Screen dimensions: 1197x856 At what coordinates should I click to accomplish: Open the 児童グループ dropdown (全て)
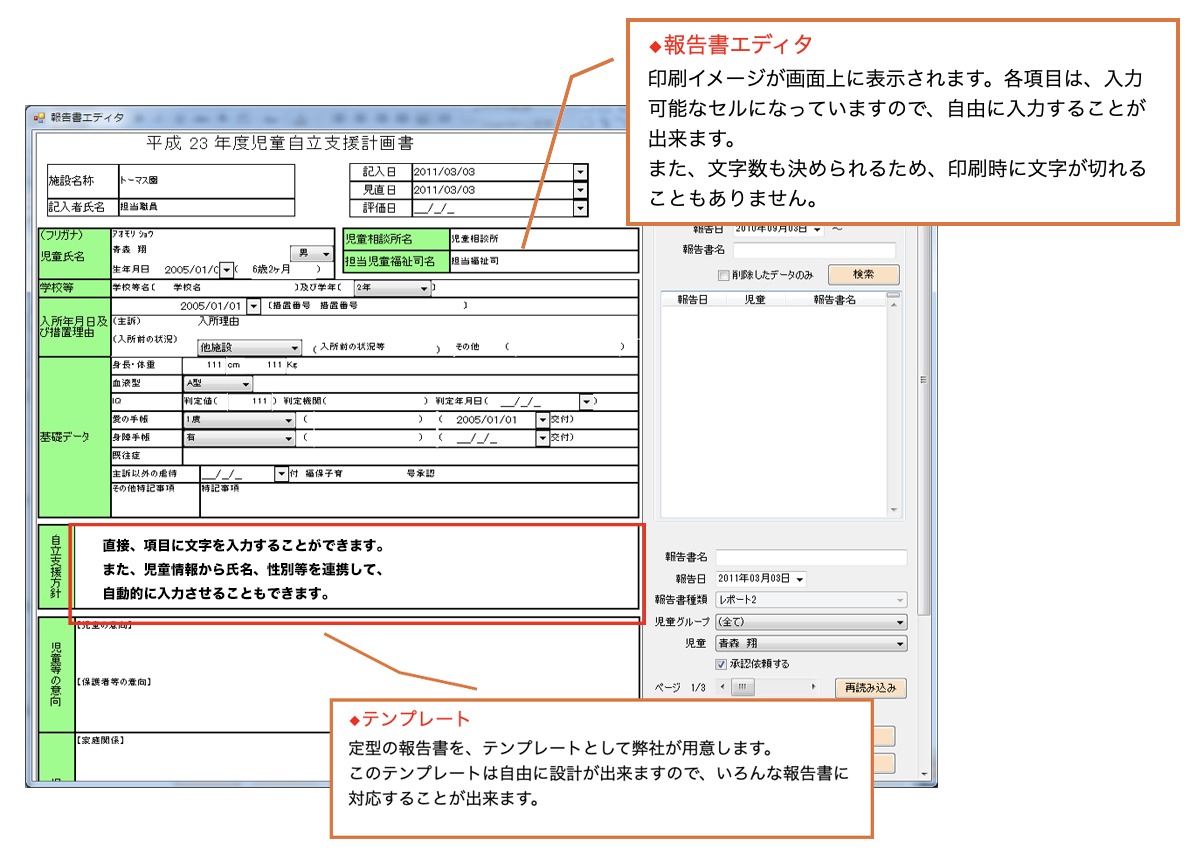point(811,622)
